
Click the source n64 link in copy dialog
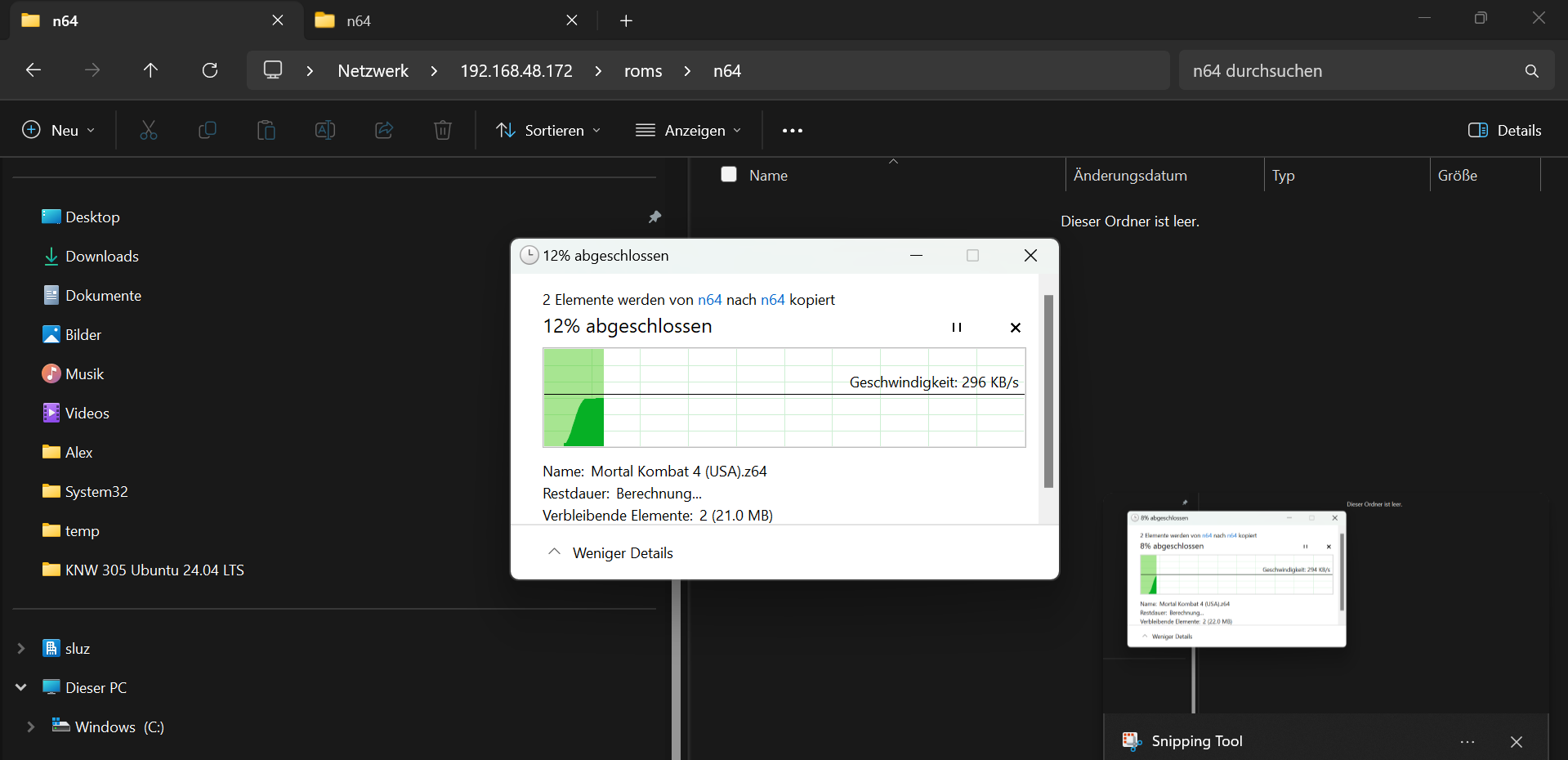[x=710, y=300]
